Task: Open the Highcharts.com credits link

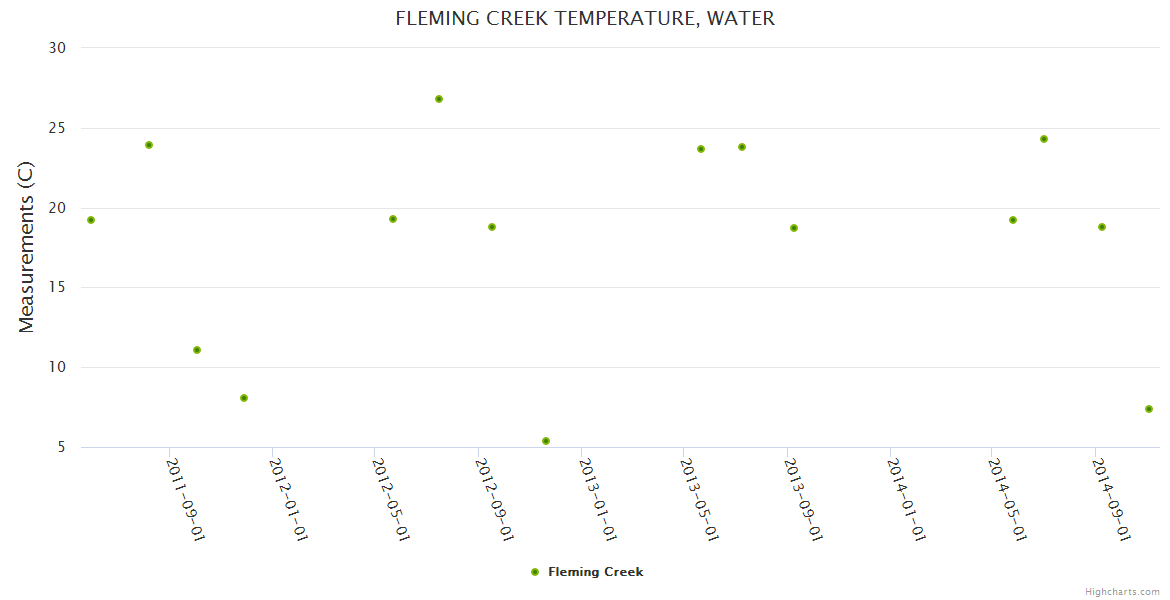Action: pyautogui.click(x=1122, y=592)
